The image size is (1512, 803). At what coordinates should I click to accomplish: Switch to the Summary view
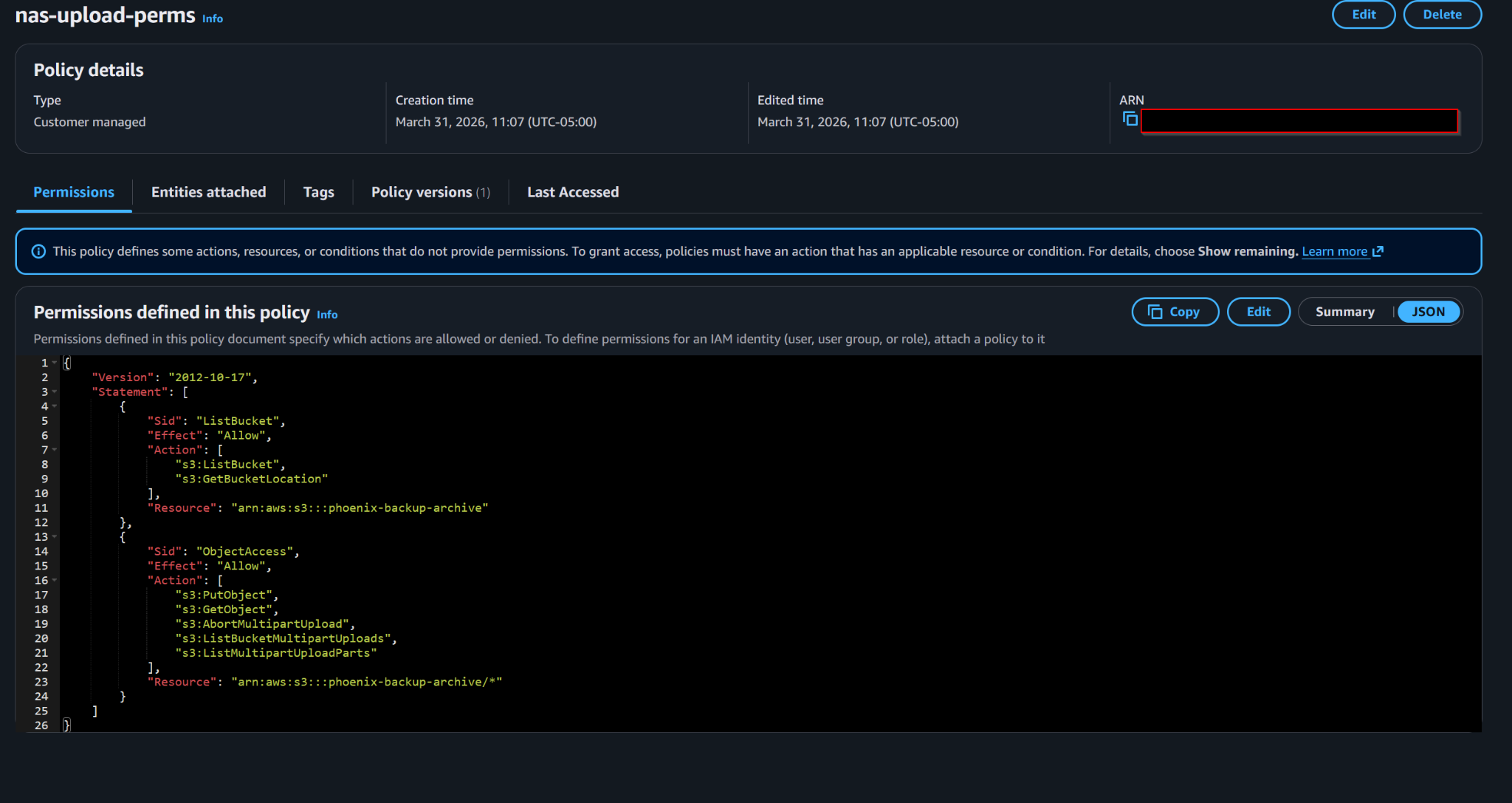[x=1344, y=312]
